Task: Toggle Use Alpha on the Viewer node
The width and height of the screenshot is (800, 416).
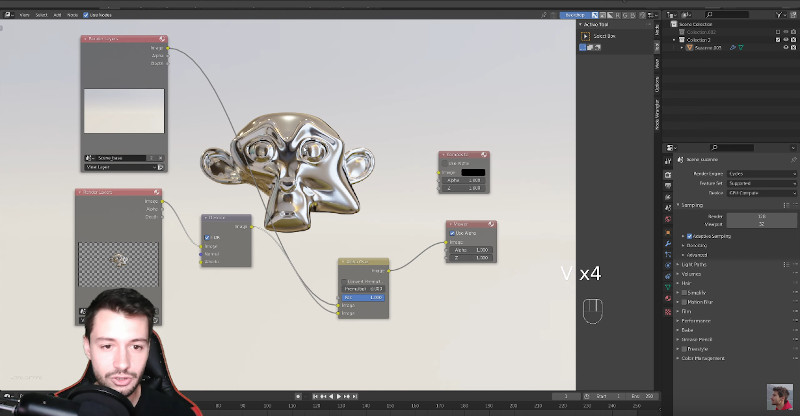Action: (x=452, y=233)
